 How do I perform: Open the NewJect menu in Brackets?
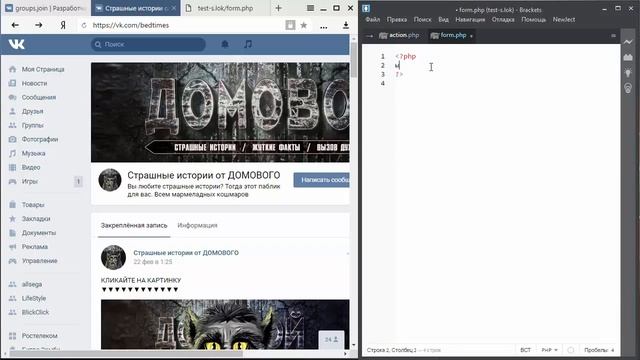(564, 20)
